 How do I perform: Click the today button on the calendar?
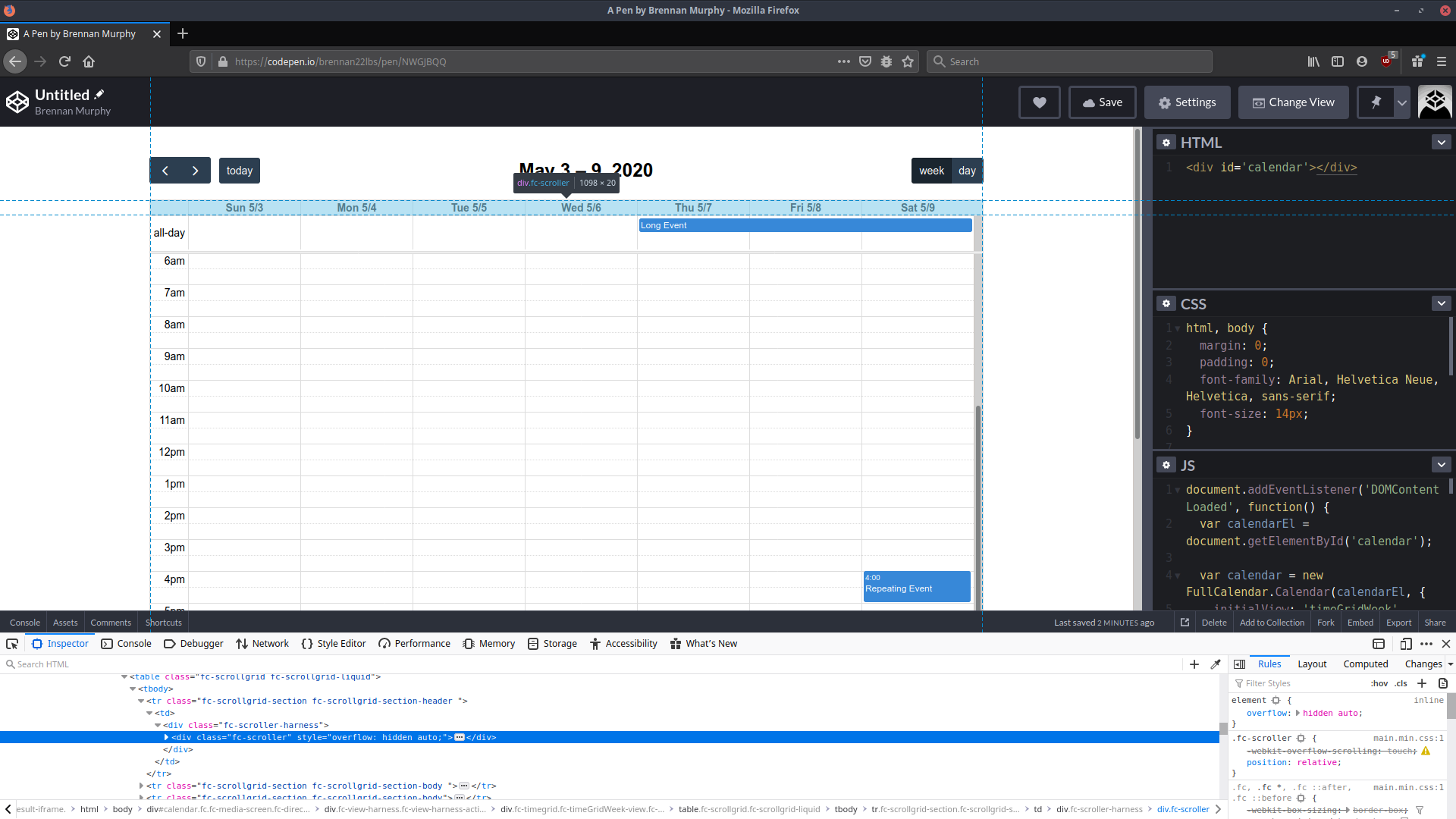pos(239,170)
